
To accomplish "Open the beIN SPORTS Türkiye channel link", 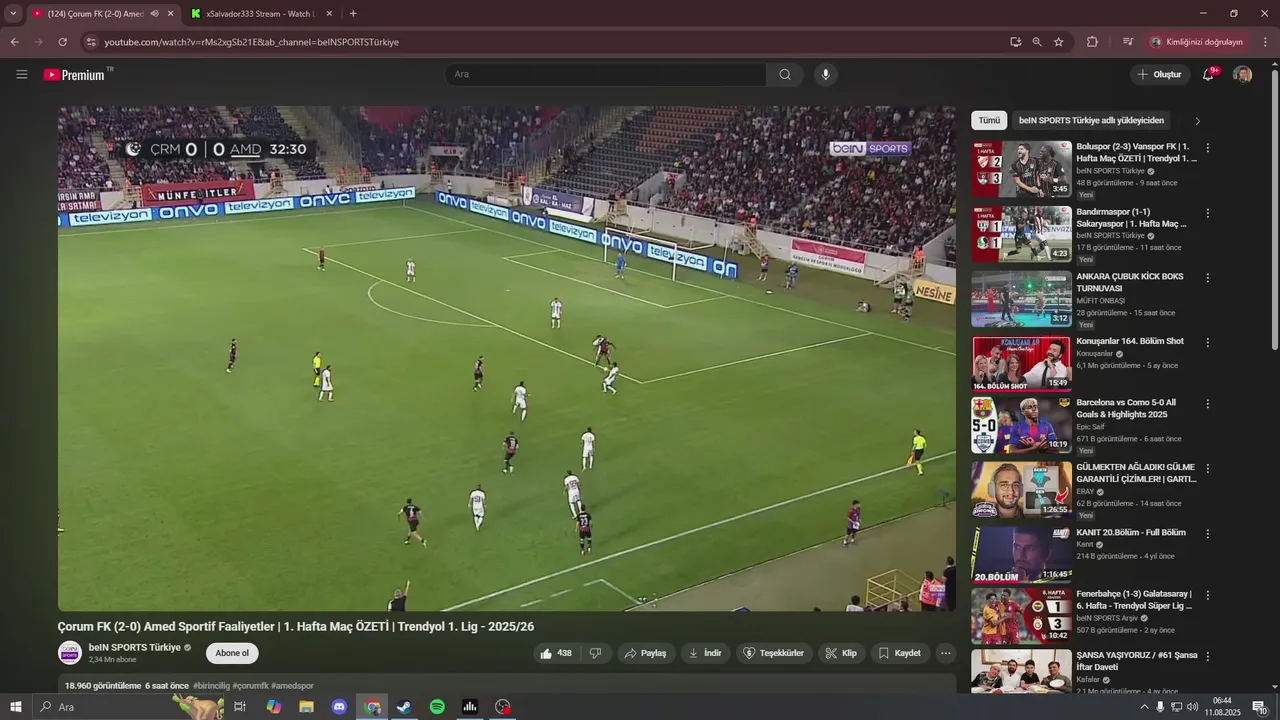I will (135, 647).
